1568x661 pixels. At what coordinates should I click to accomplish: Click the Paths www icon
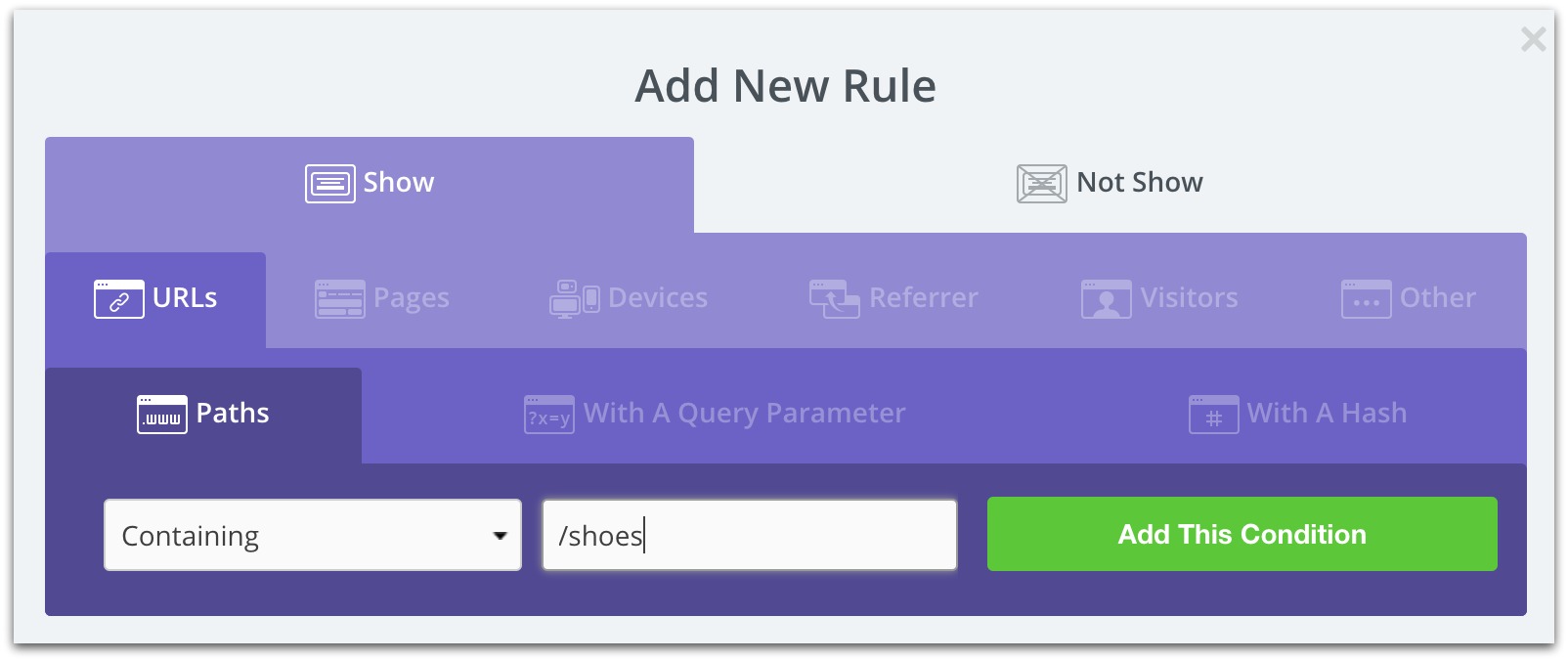coord(161,415)
